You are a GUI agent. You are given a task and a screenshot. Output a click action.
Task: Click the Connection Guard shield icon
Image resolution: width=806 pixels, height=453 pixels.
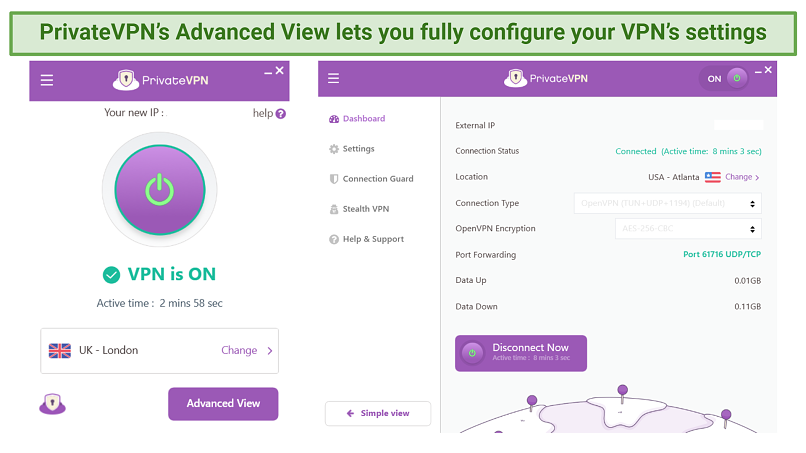tap(334, 179)
